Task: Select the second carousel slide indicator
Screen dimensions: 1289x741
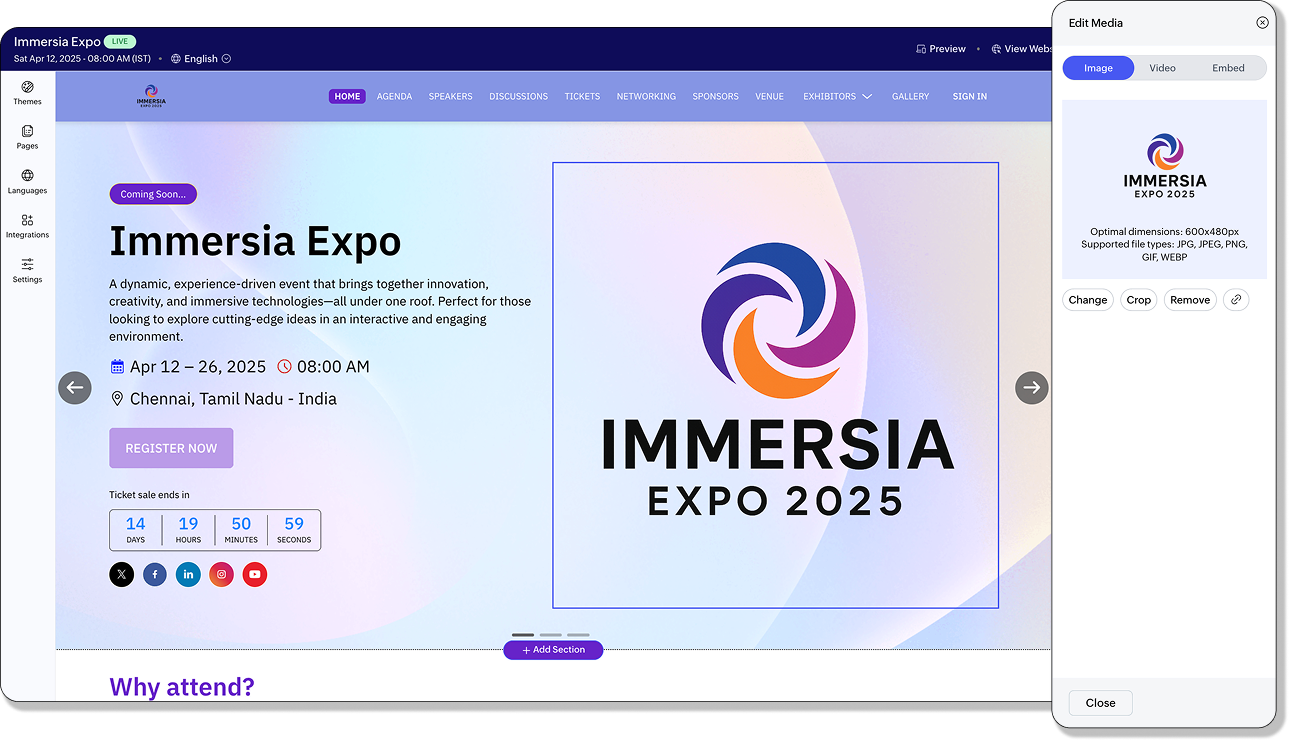Action: click(x=550, y=635)
